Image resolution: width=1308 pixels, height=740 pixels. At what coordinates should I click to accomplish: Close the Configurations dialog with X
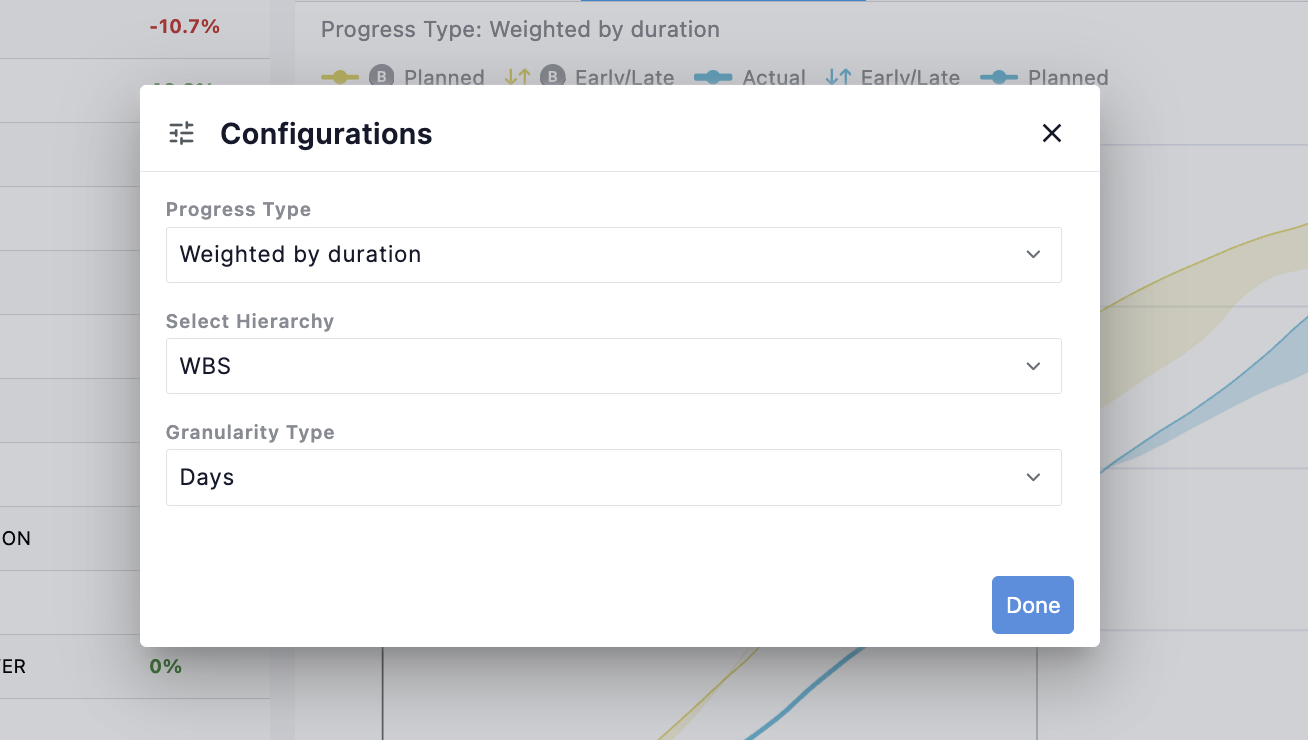point(1051,133)
